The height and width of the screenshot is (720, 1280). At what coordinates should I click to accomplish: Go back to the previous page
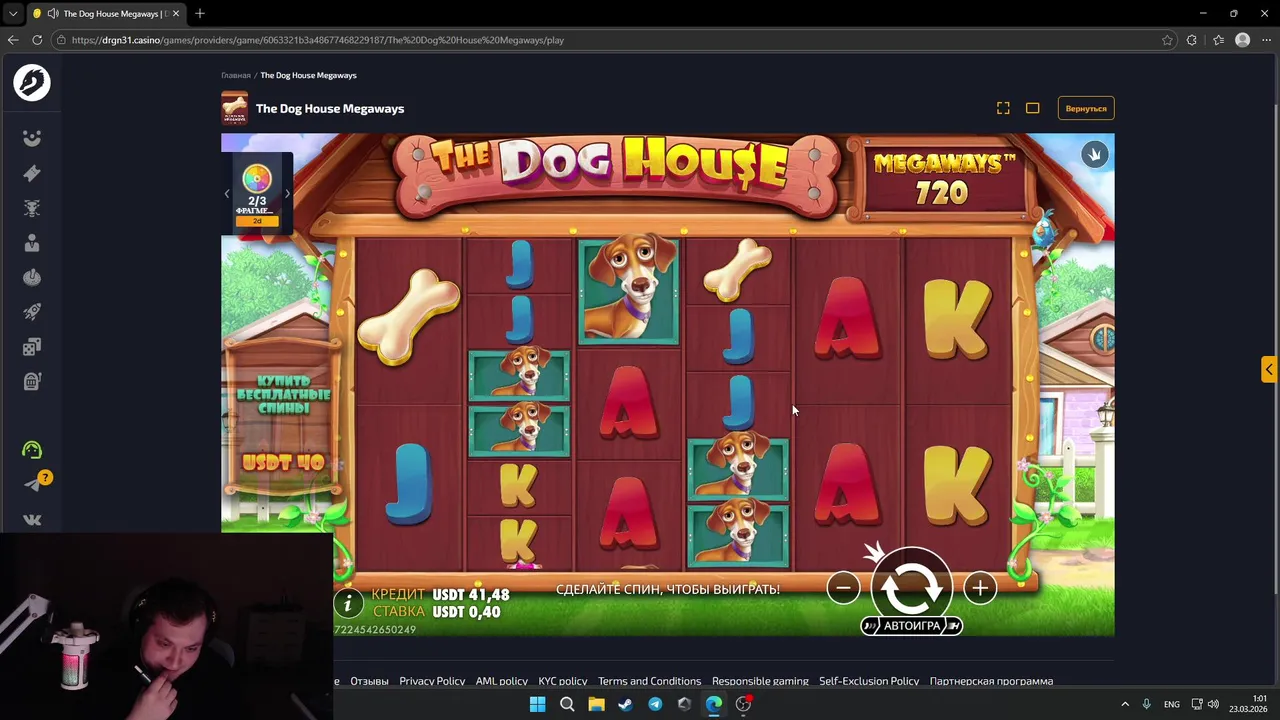(13, 40)
